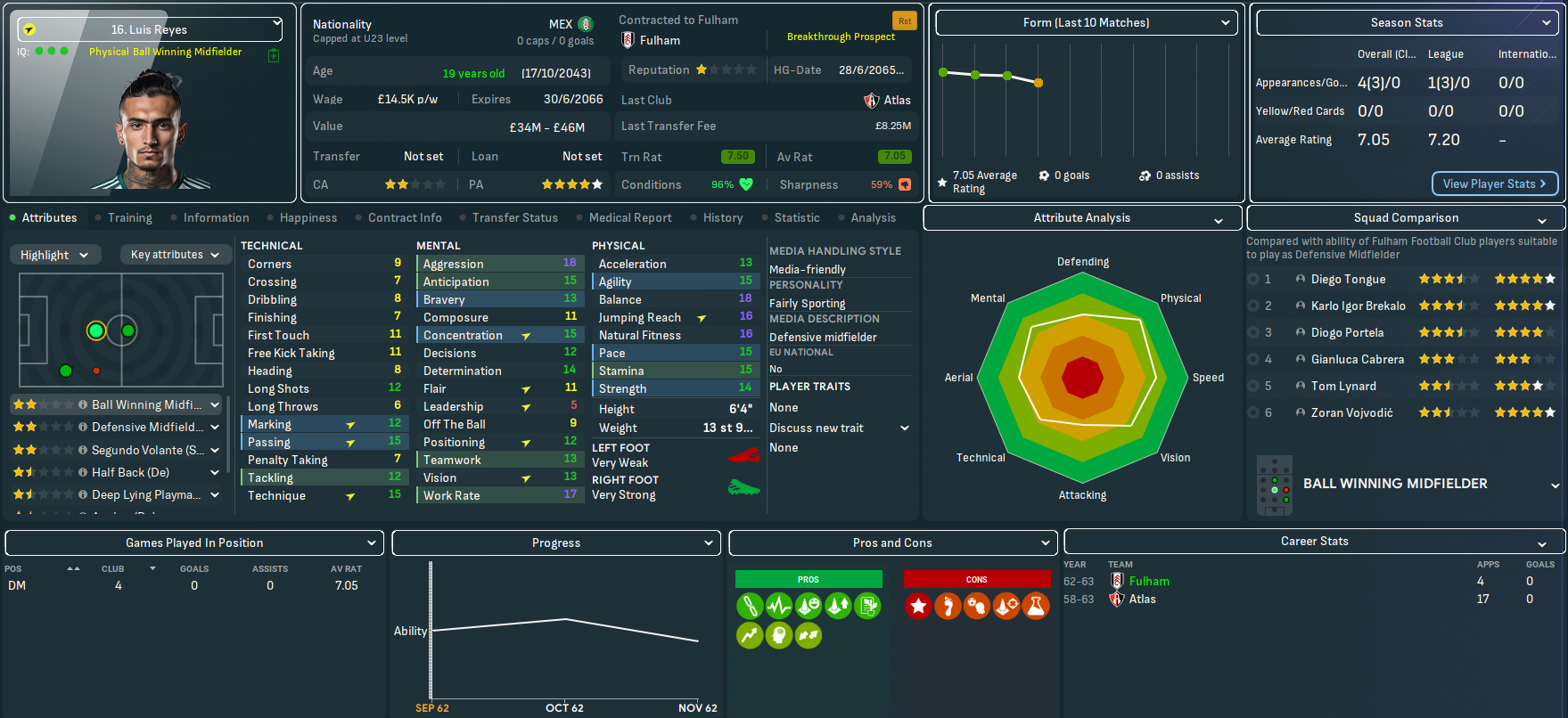This screenshot has height=718, width=1568.
Task: Click the rising trend arrow icon in Pros
Action: (750, 635)
